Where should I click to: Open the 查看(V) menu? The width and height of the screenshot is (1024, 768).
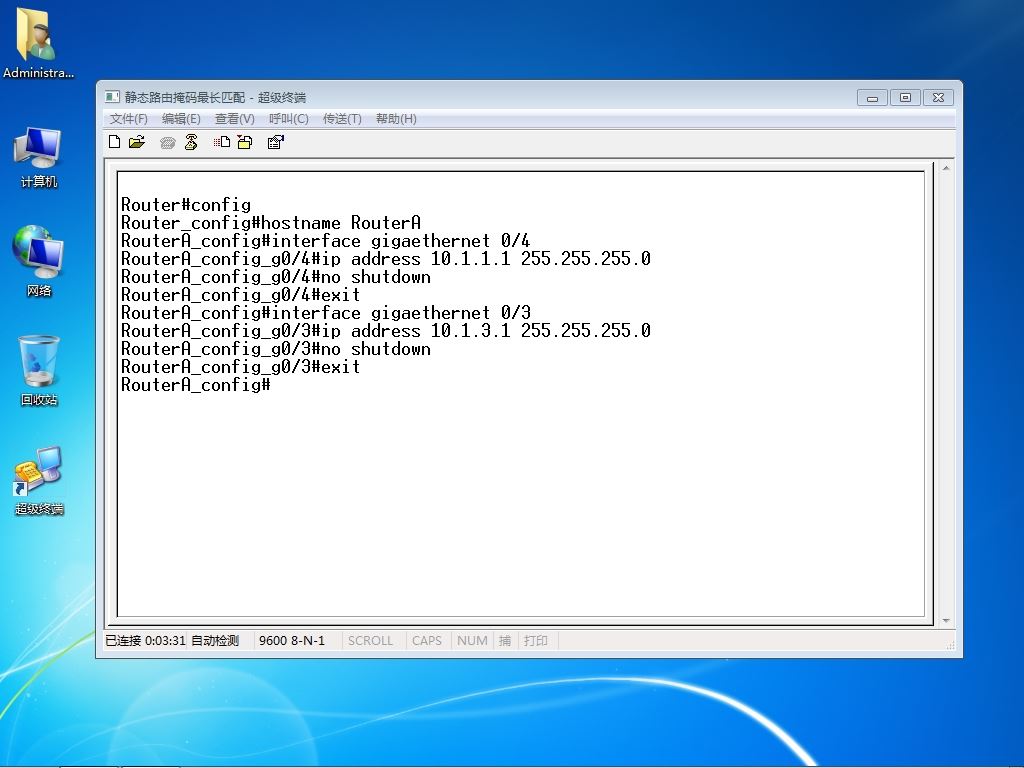pos(234,119)
